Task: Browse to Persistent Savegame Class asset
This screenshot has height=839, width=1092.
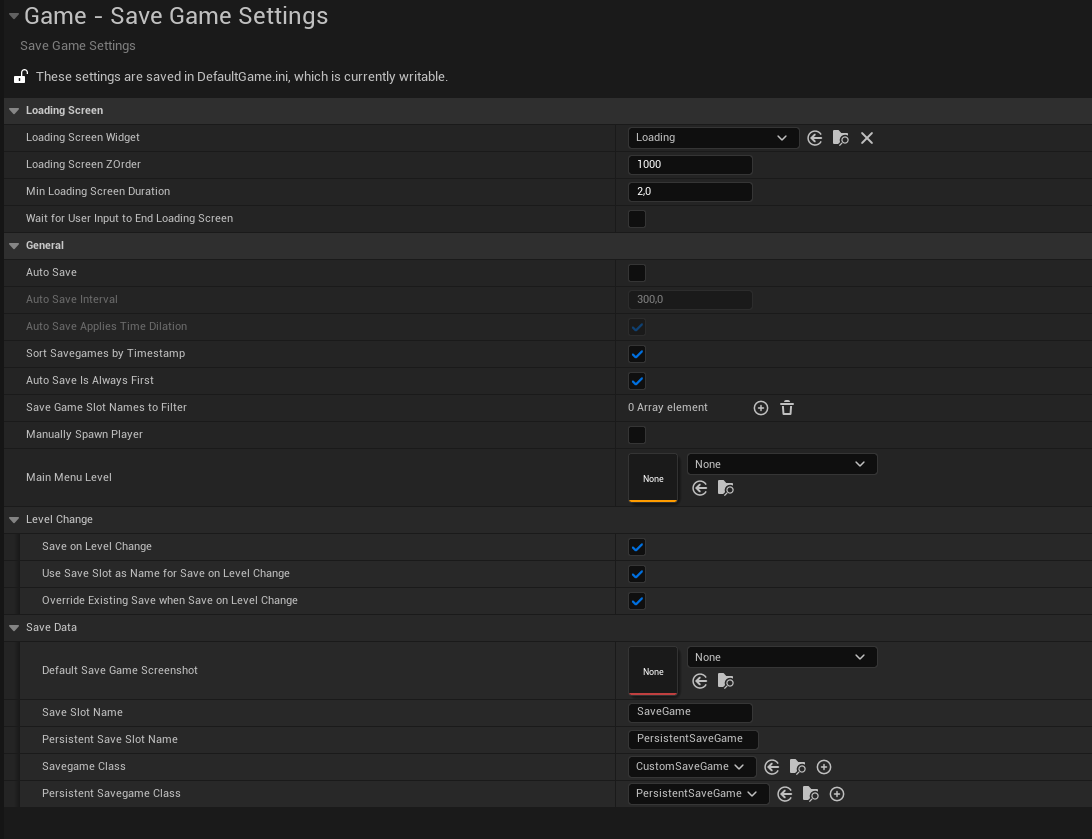Action: [811, 794]
